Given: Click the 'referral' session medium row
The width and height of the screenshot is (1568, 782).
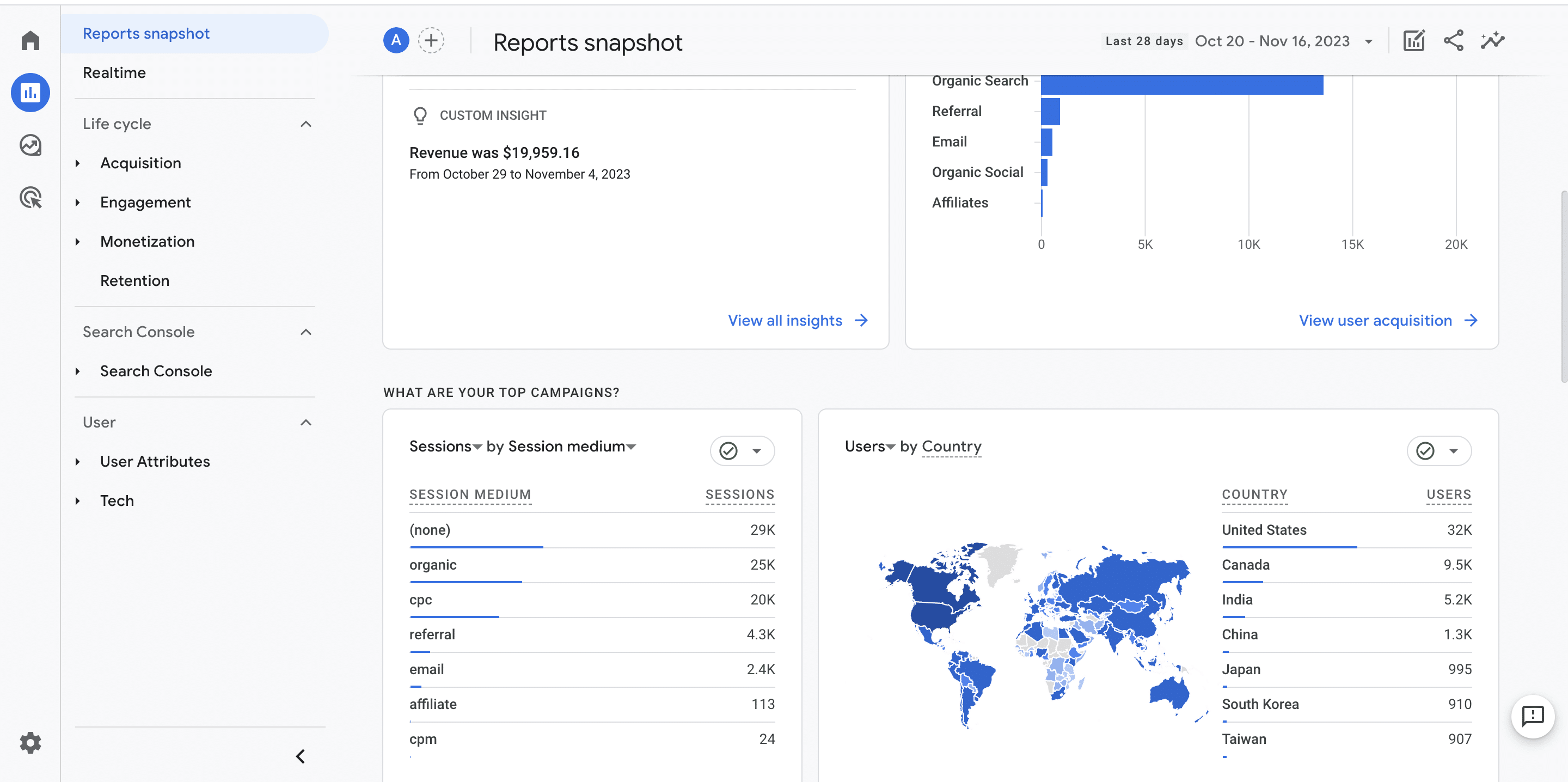Looking at the screenshot, I should point(592,634).
